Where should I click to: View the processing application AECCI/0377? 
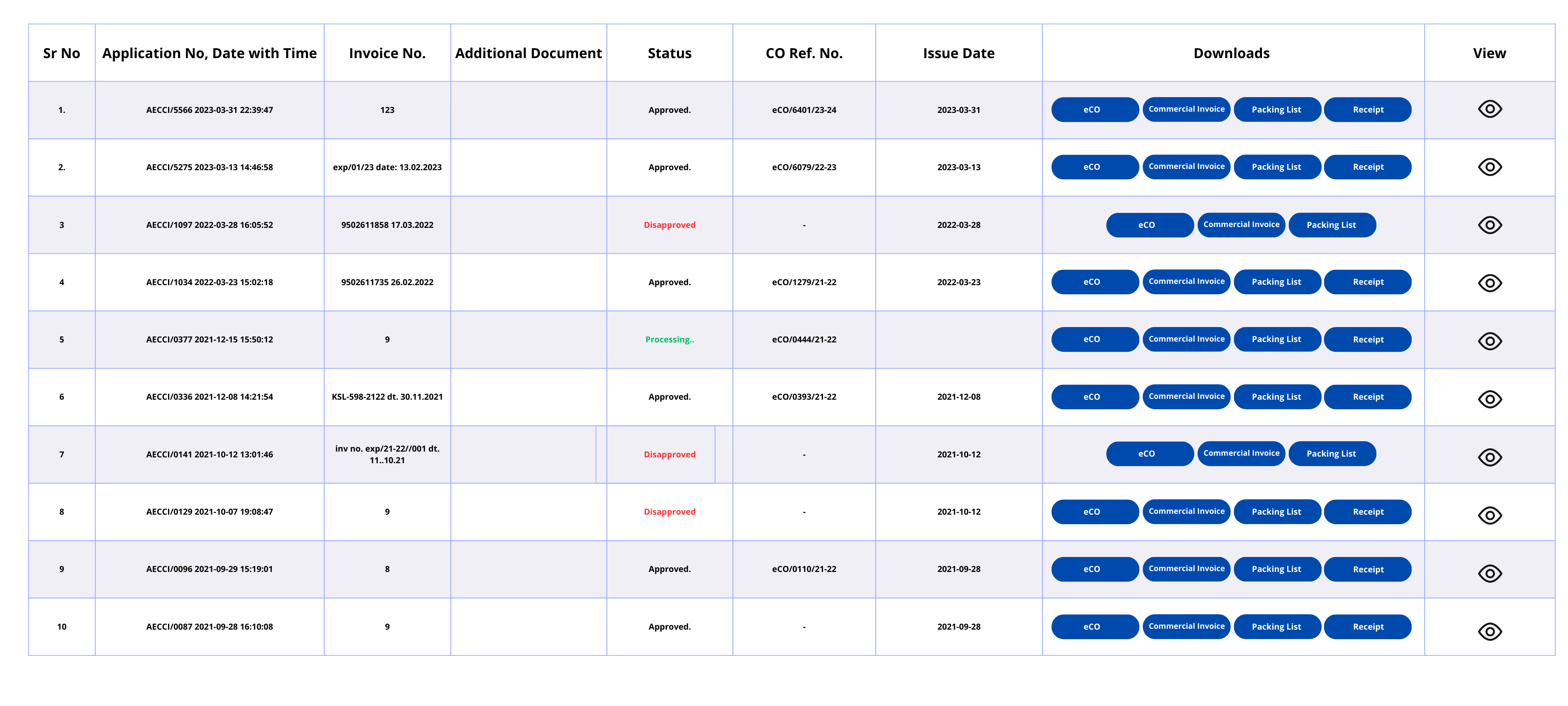tap(1489, 340)
